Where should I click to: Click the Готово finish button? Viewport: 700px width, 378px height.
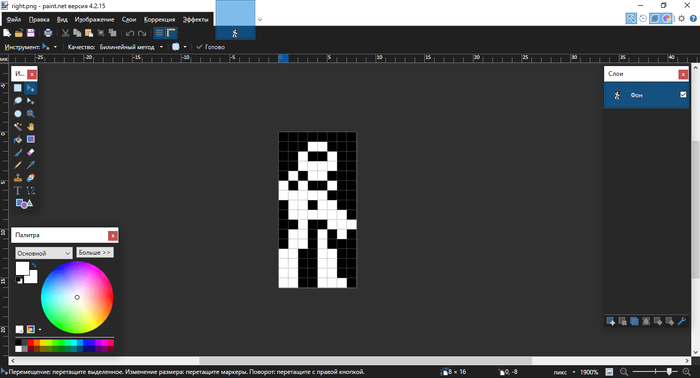tap(211, 47)
